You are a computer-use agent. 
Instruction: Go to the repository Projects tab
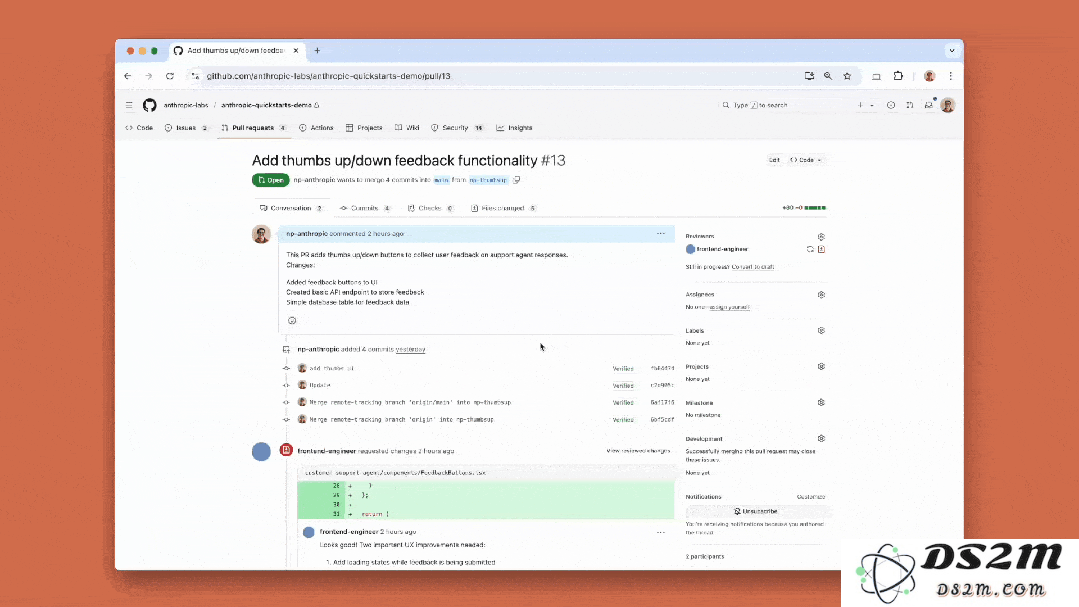(x=364, y=128)
